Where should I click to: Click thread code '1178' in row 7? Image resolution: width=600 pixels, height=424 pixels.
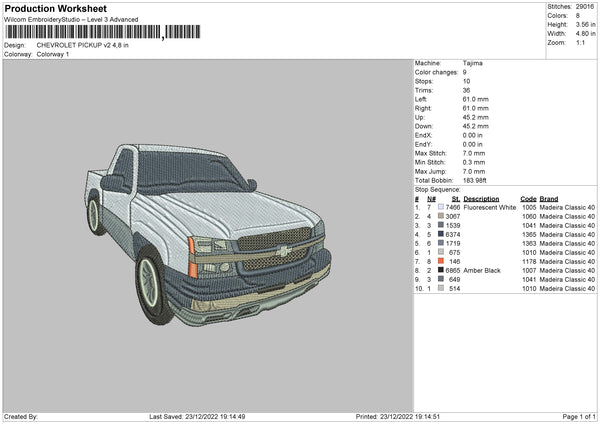(x=529, y=262)
